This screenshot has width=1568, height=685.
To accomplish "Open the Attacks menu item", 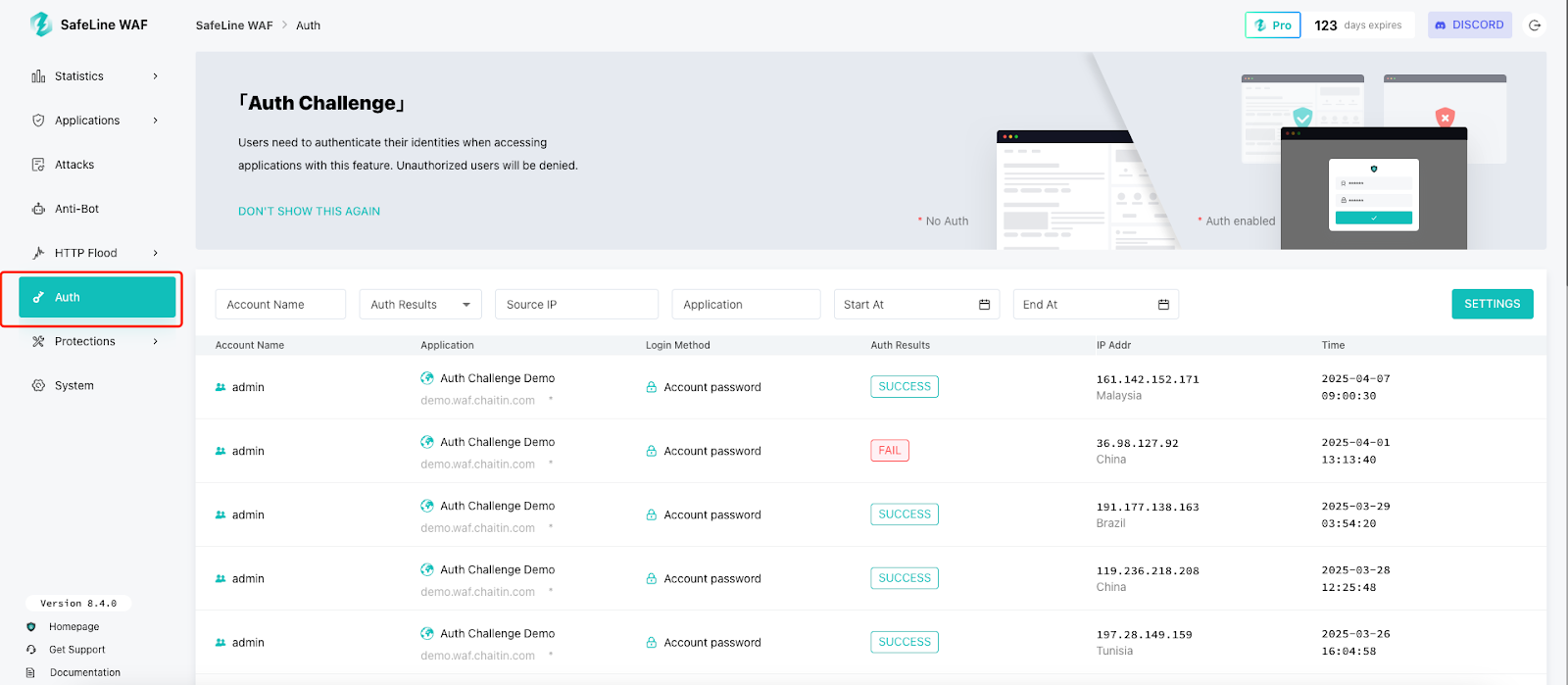I will point(97,165).
